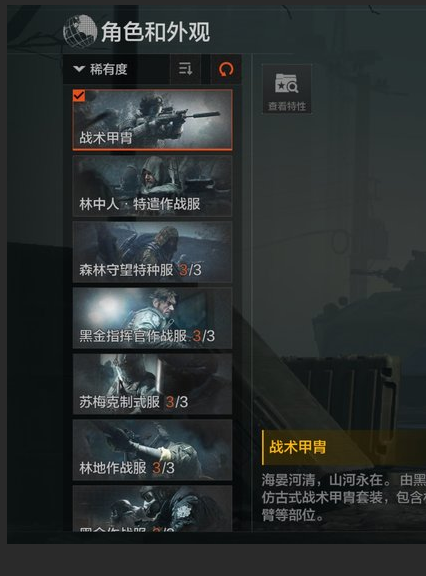The image size is (426, 576).
Task: Select the 战术甲胄 outfit card
Action: 152,120
